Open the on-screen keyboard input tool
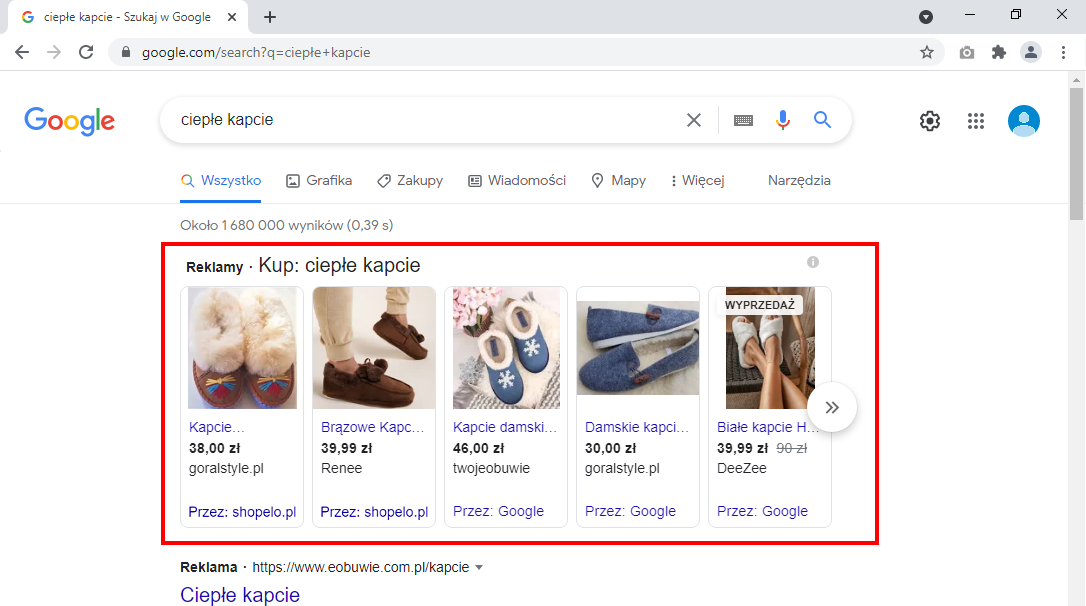 (x=743, y=121)
